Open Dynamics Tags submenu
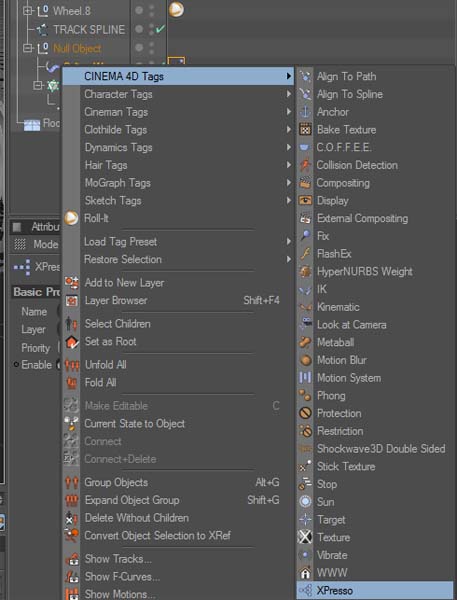This screenshot has width=457, height=600. pos(178,147)
